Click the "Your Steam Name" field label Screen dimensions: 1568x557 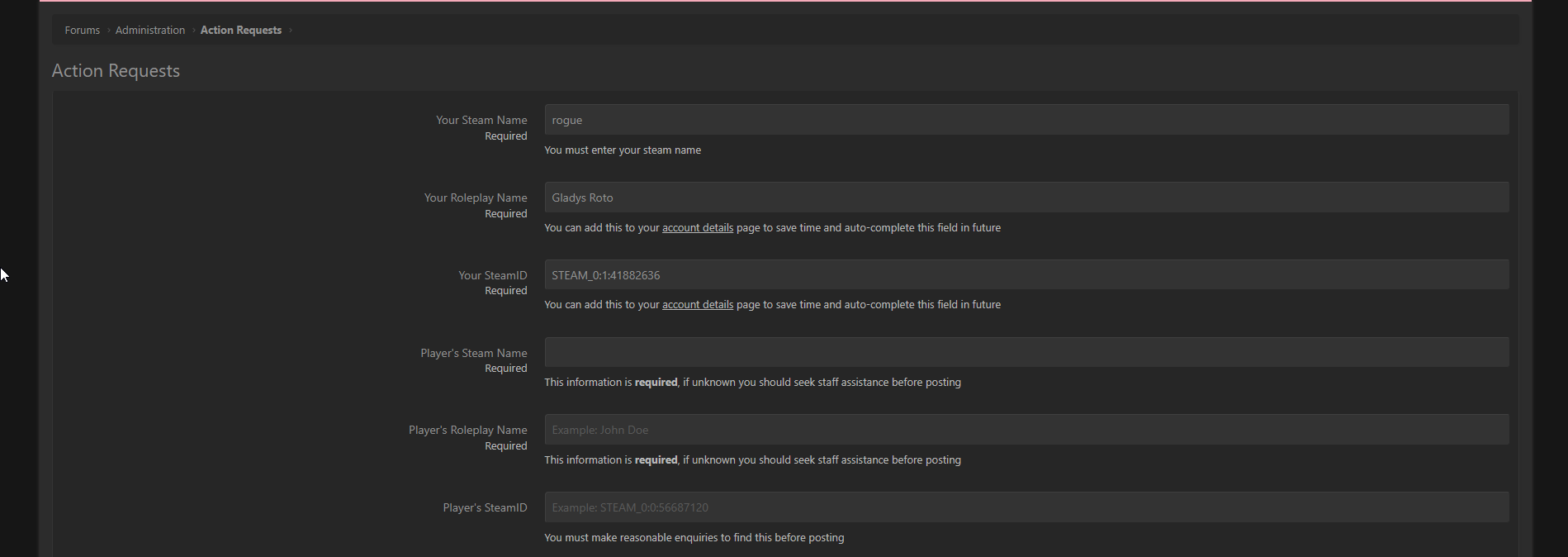[481, 121]
